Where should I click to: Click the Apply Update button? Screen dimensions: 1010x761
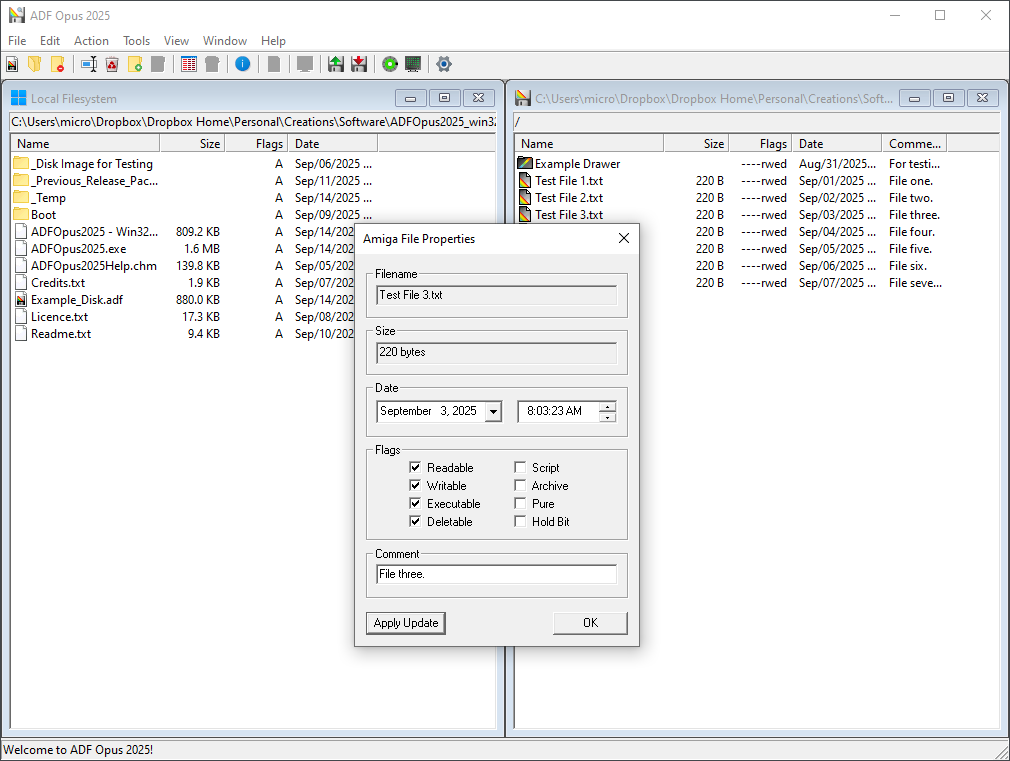(406, 623)
